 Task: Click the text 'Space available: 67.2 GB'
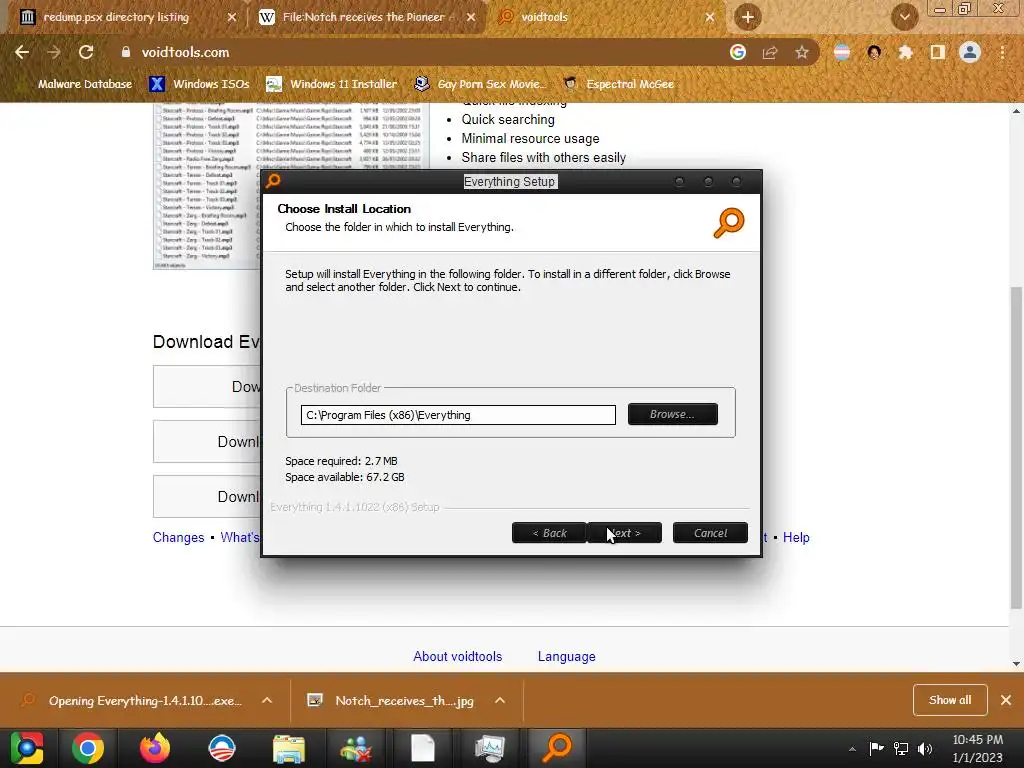[x=344, y=477]
